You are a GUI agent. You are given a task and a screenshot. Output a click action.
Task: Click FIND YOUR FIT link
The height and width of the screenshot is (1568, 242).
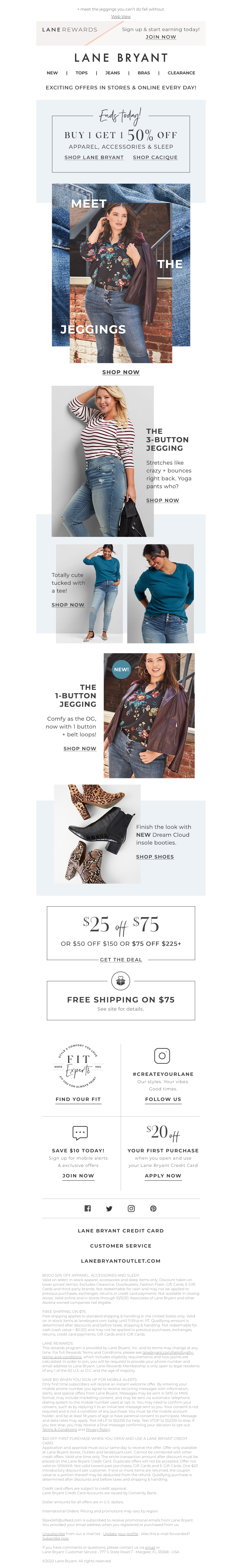pos(78,1099)
